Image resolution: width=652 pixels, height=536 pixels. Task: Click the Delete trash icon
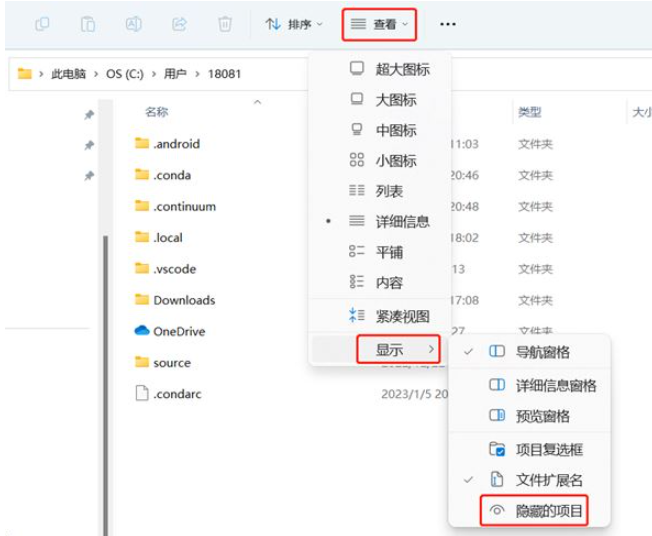pos(225,24)
